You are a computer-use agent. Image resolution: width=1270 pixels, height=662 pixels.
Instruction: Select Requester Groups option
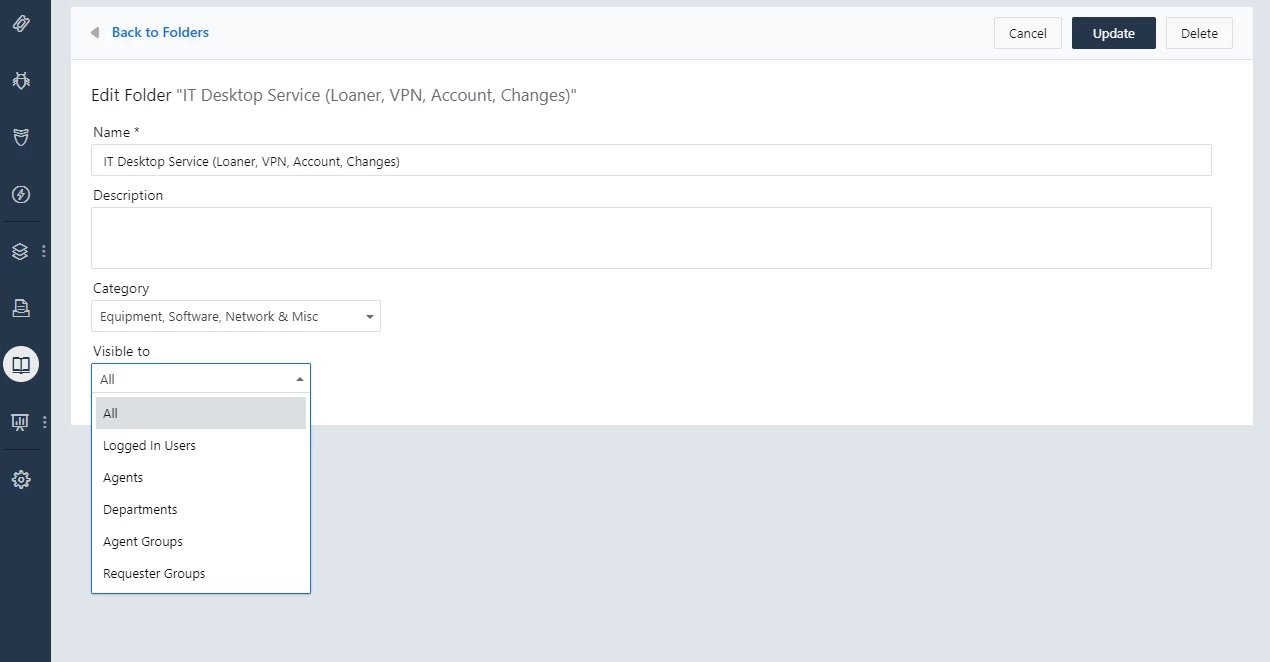coord(201,573)
